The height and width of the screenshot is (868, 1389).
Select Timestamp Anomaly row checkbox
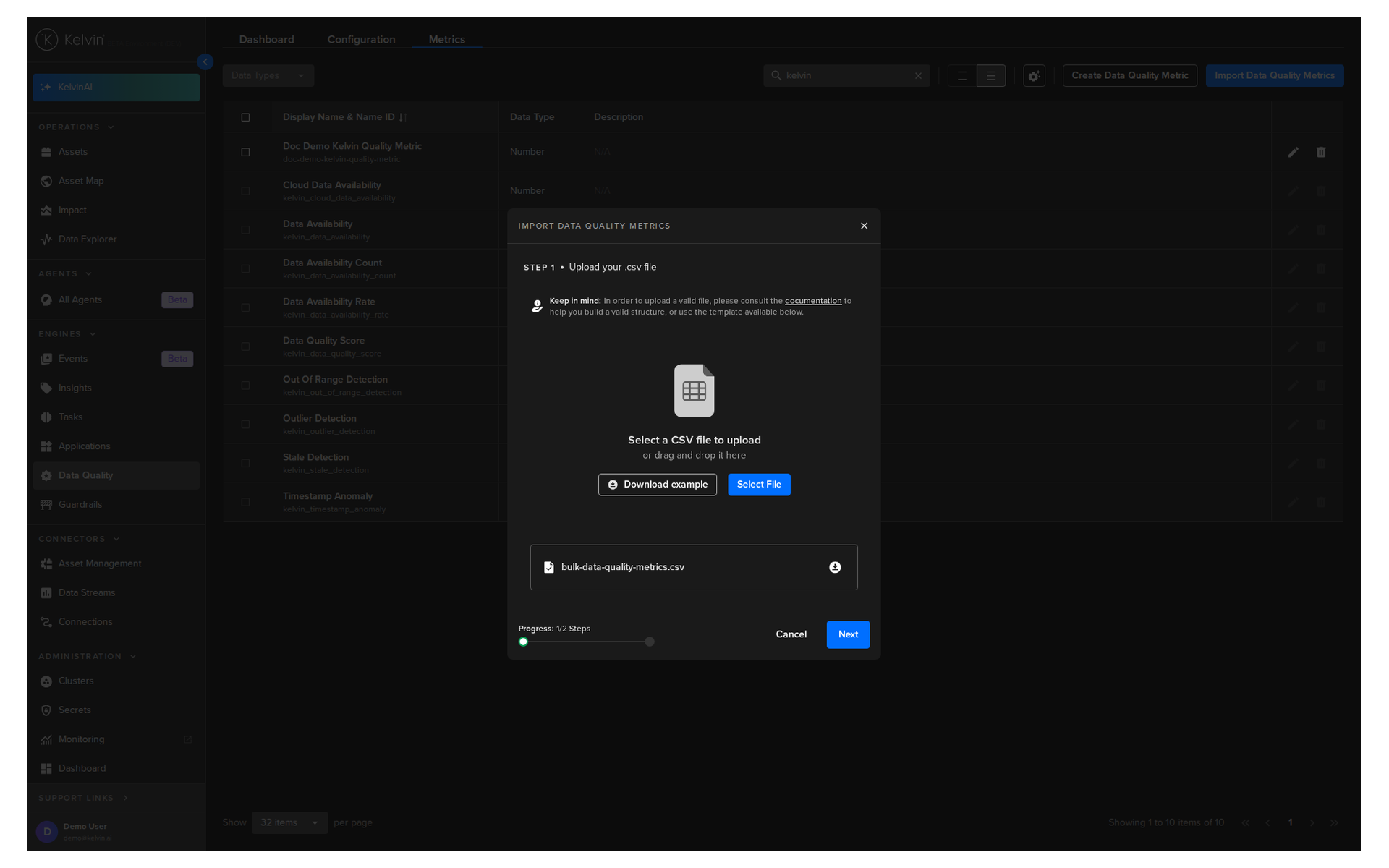click(245, 502)
